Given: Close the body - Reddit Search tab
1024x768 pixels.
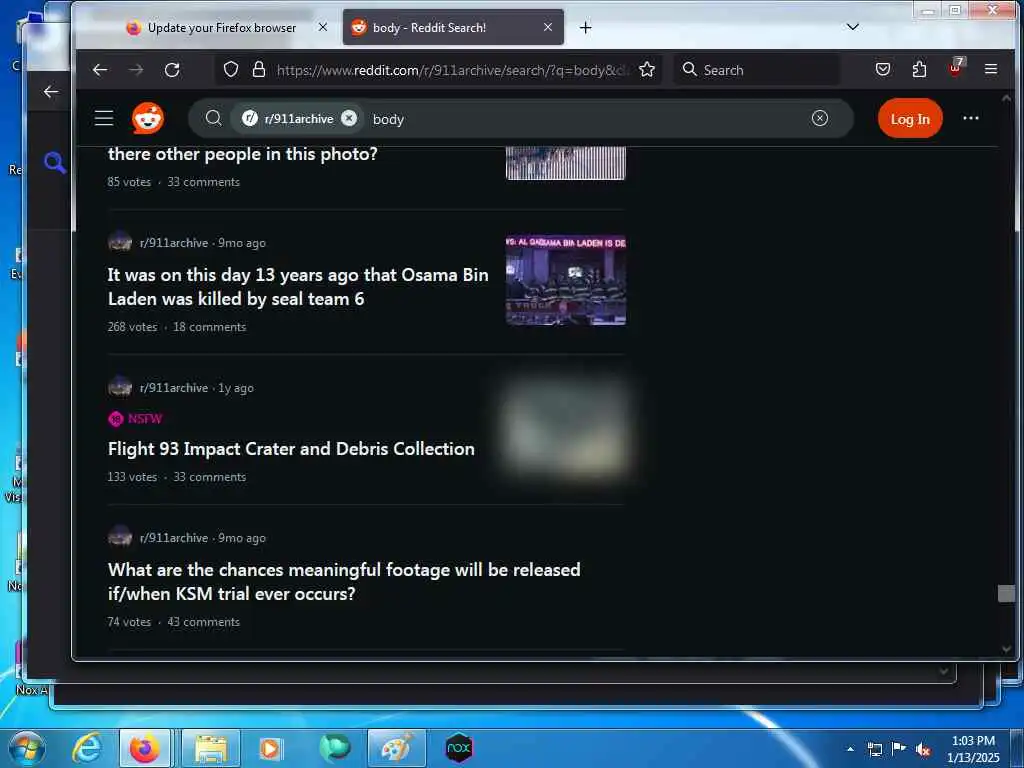Looking at the screenshot, I should tap(548, 27).
